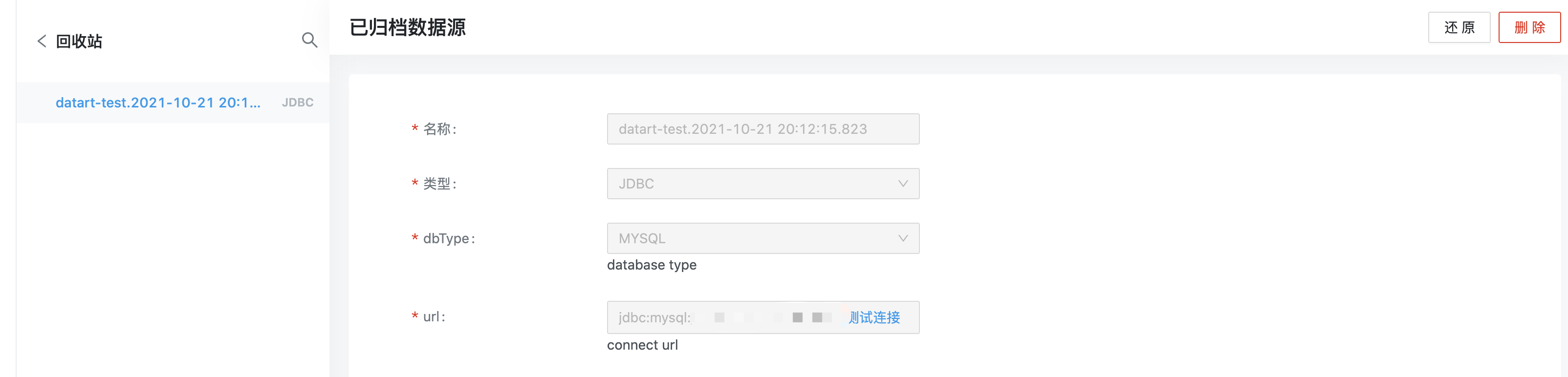Viewport: 1568px width, 377px height.
Task: Click the 测试连接 test connection link
Action: pos(874,317)
